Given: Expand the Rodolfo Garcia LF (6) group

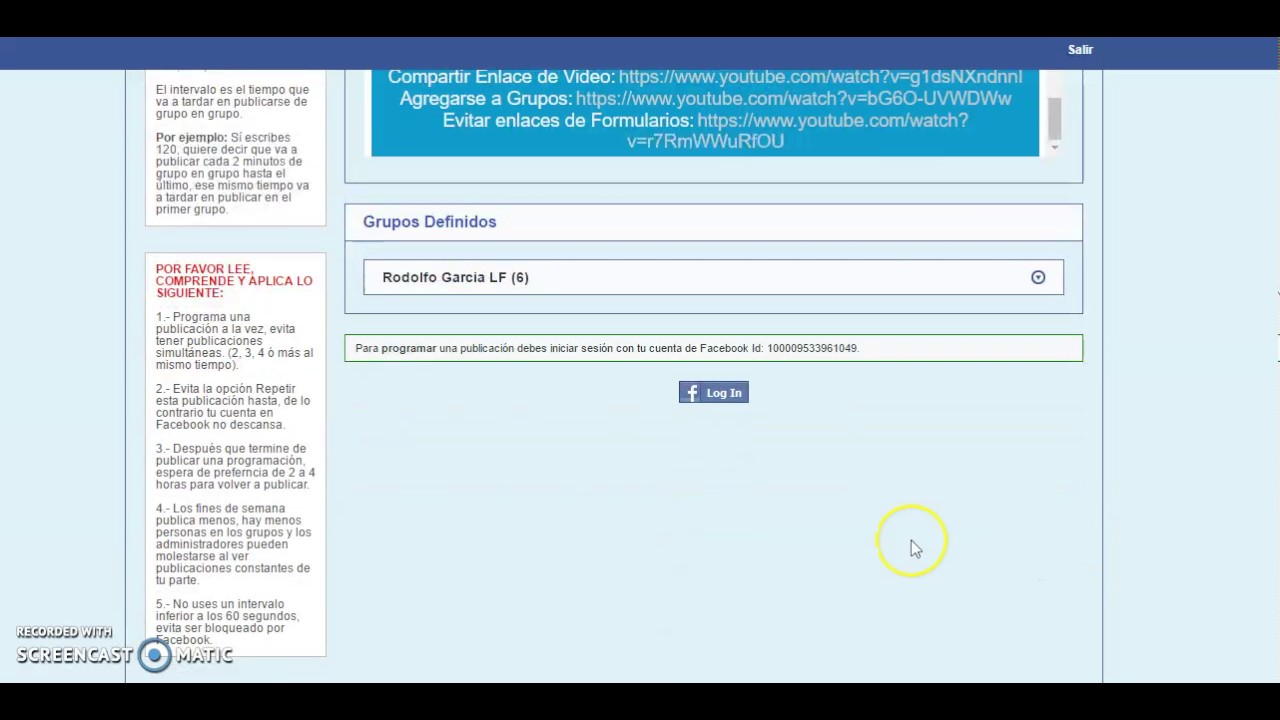Looking at the screenshot, I should (713, 277).
